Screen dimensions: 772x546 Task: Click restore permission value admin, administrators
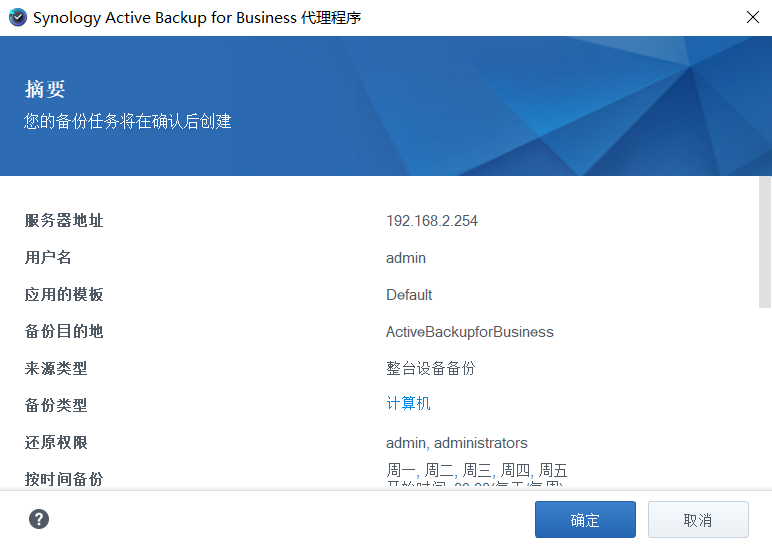pyautogui.click(x=456, y=442)
